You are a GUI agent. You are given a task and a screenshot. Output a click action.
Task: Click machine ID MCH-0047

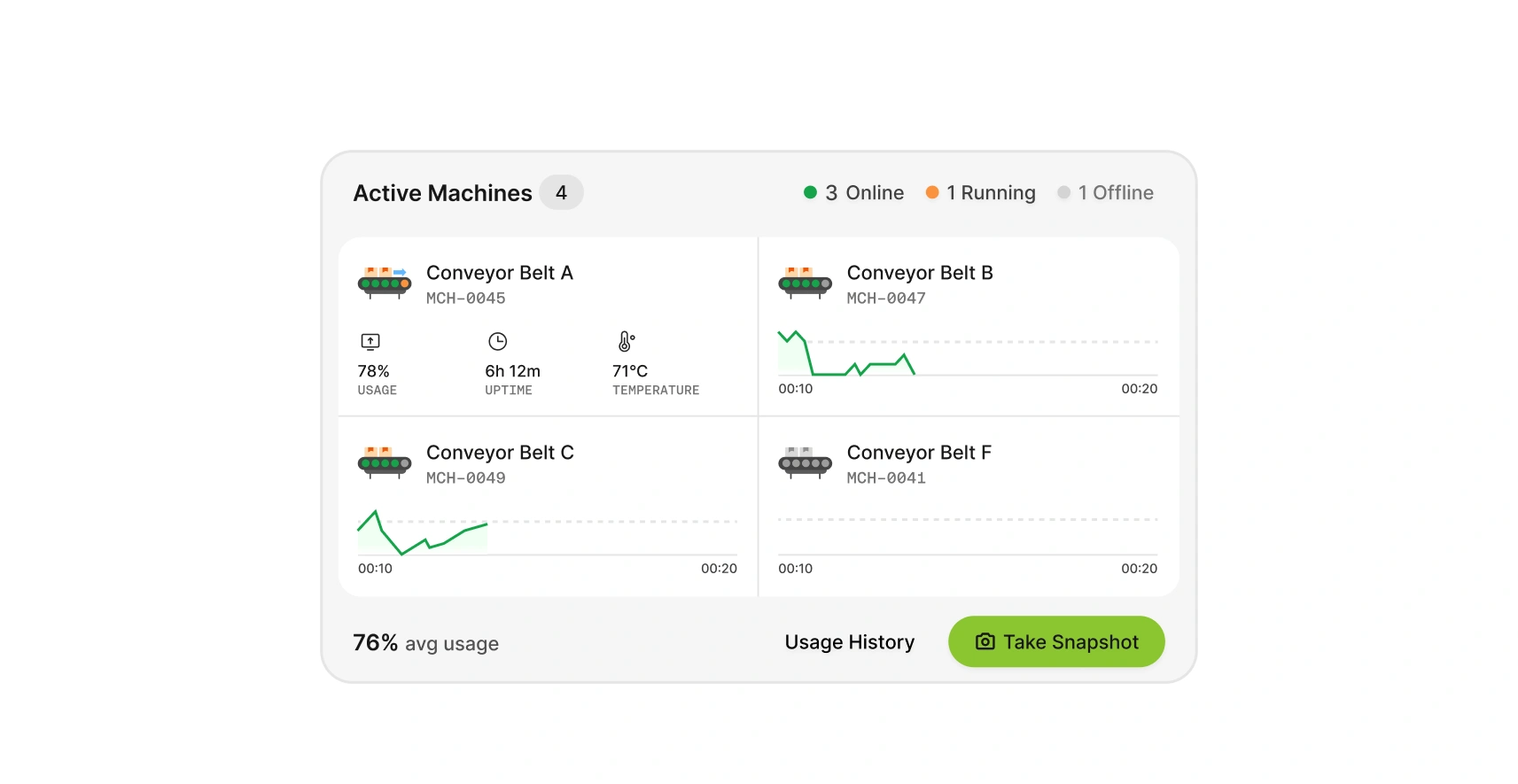(x=886, y=299)
